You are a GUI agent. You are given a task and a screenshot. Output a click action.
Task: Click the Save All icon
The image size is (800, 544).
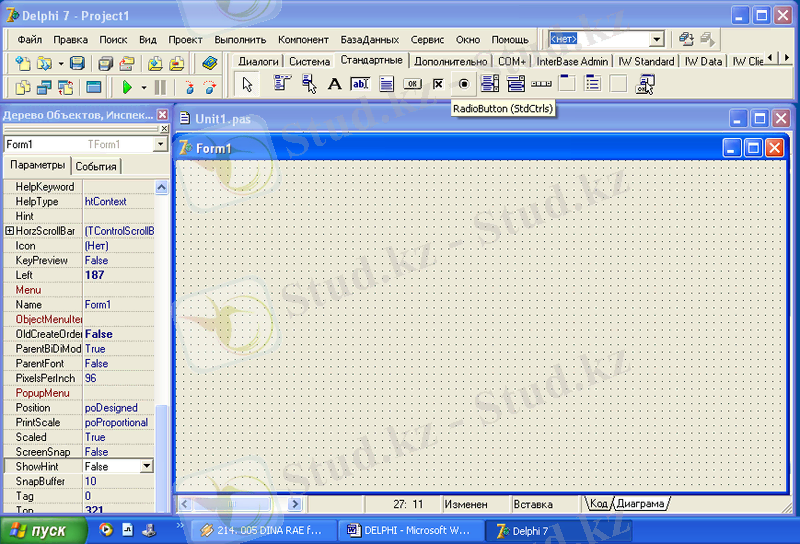point(105,63)
